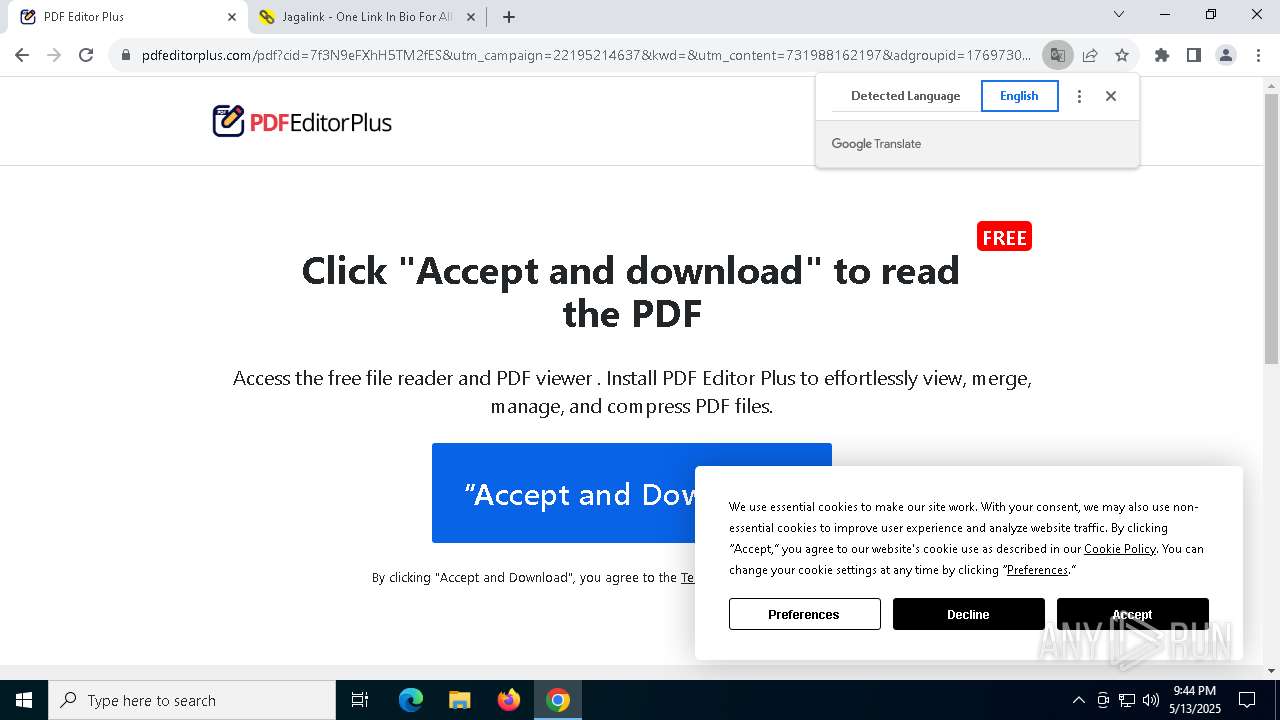Close the PDF Editor Plus tab
This screenshot has height=720, width=1280.
point(232,17)
